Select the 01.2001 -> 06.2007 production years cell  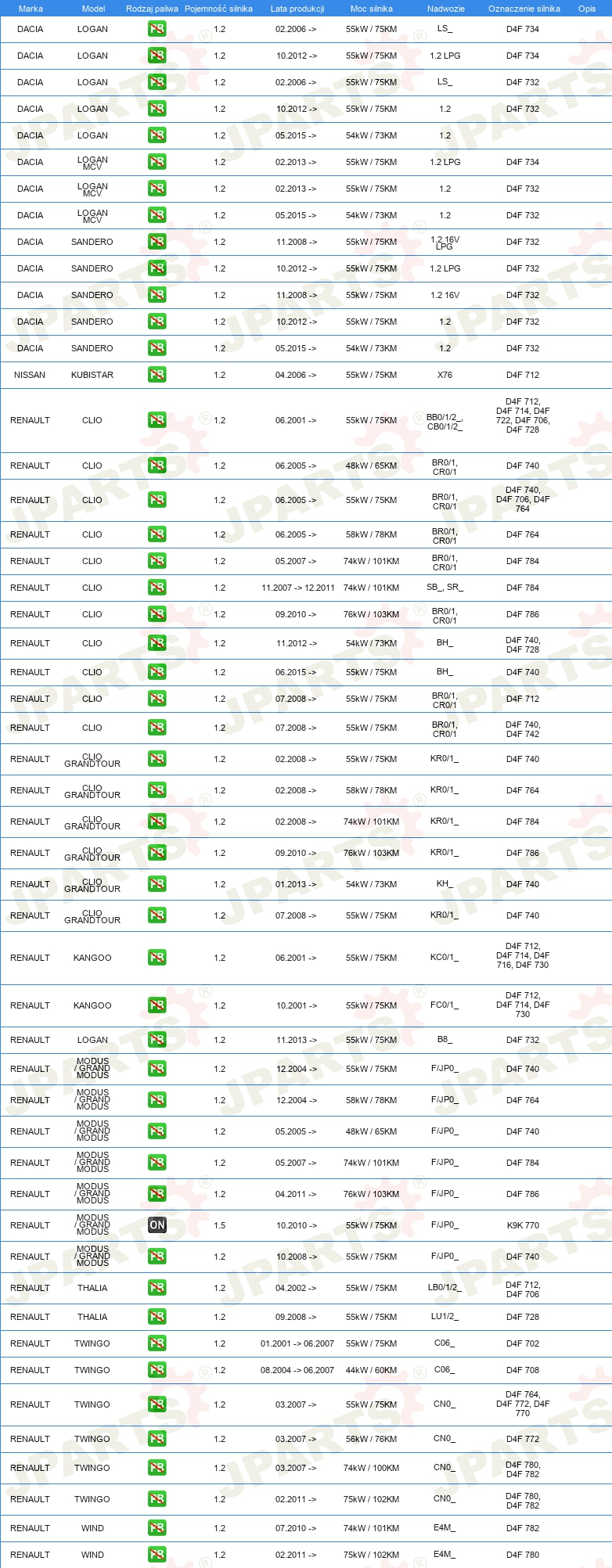pyautogui.click(x=297, y=1343)
